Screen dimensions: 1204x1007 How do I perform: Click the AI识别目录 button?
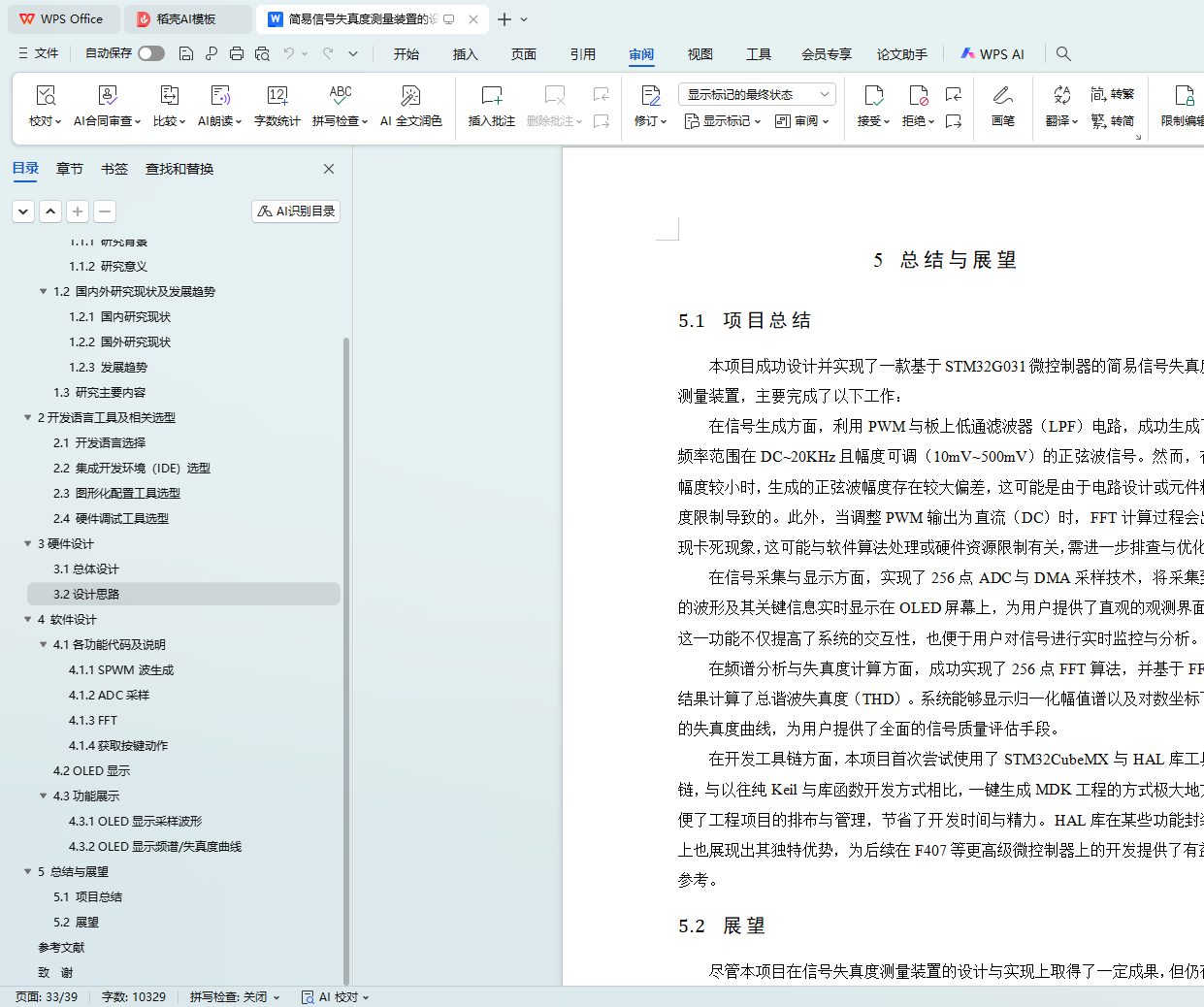(x=296, y=211)
